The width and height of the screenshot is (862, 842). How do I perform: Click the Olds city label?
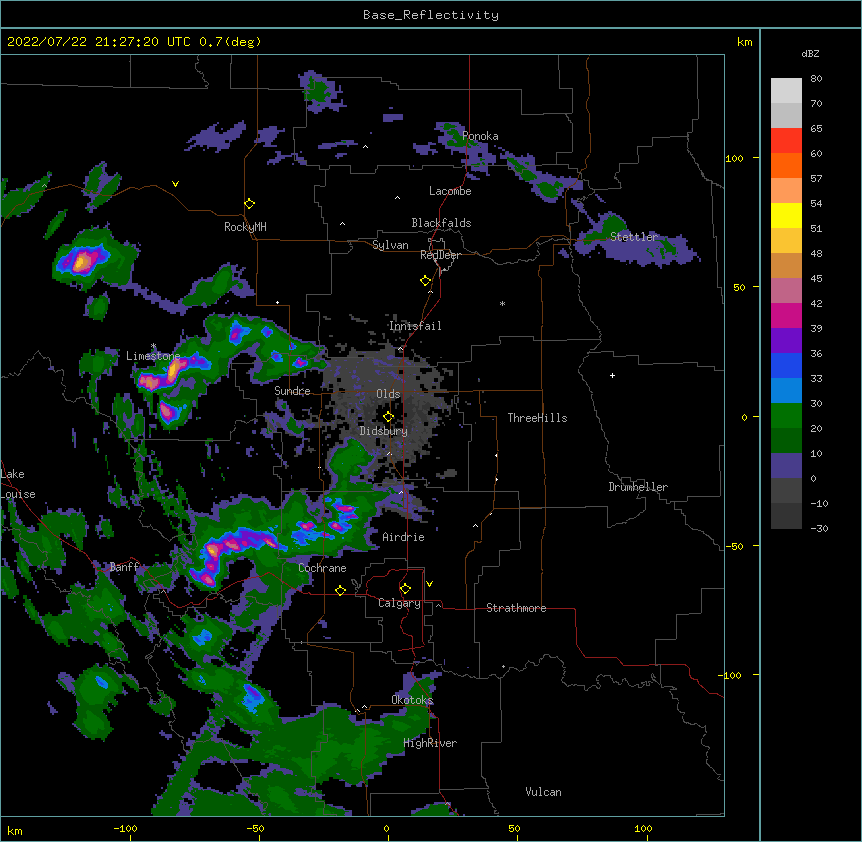coord(388,394)
